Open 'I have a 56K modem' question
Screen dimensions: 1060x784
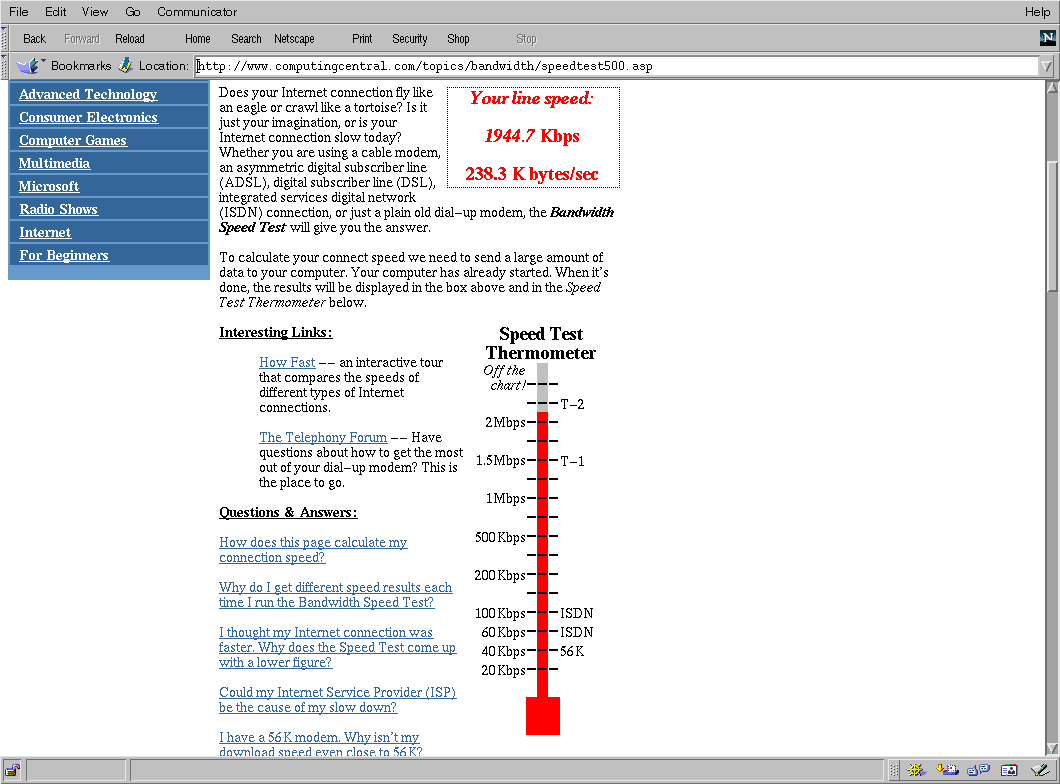click(x=319, y=744)
